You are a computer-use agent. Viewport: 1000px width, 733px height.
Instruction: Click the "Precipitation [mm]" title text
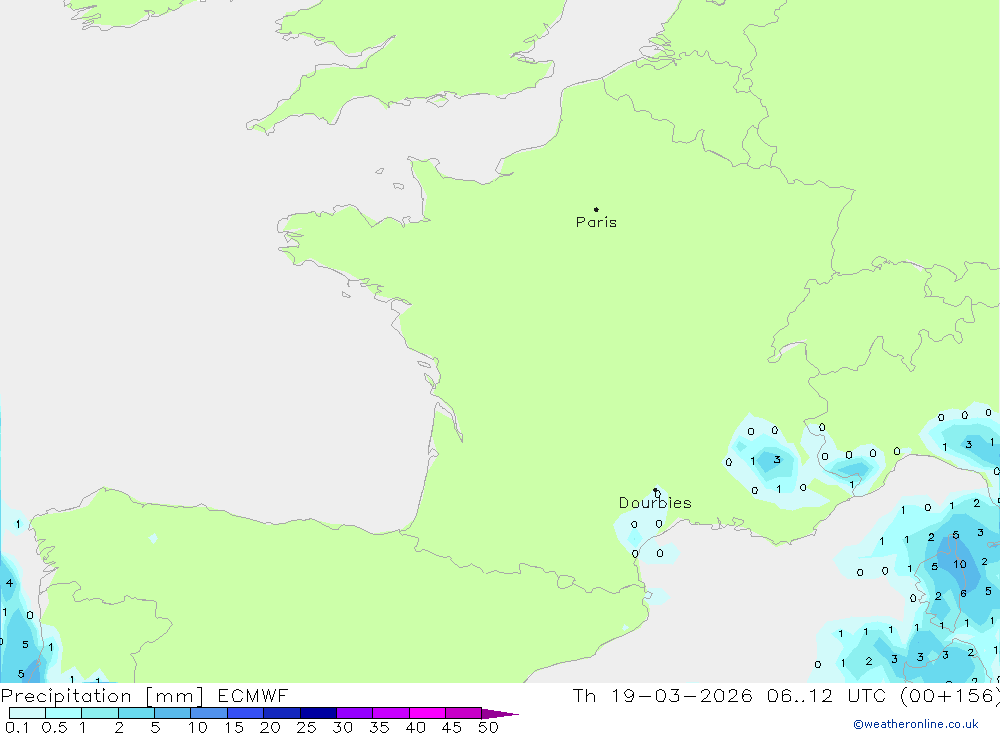(x=102, y=696)
